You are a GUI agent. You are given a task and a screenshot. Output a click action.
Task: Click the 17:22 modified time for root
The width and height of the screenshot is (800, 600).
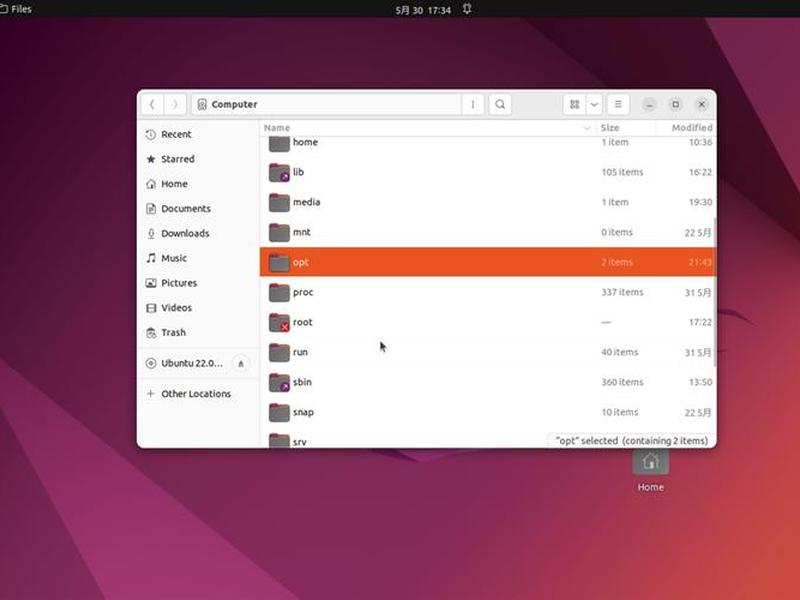pos(700,322)
